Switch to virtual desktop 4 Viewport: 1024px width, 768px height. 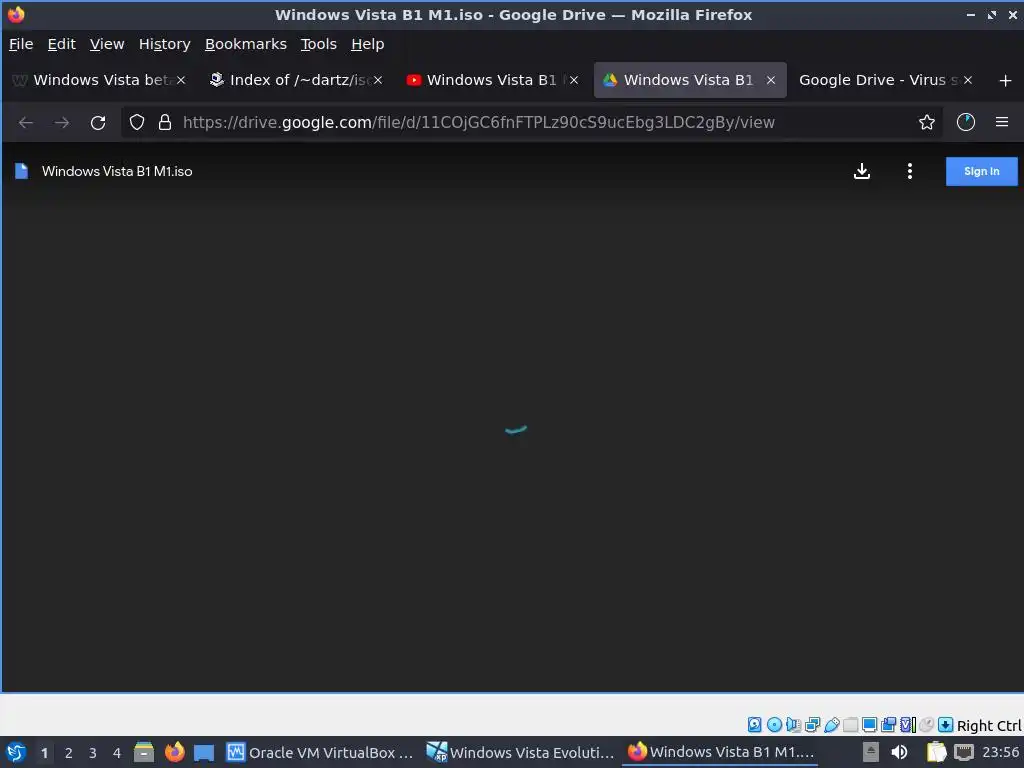click(117, 753)
